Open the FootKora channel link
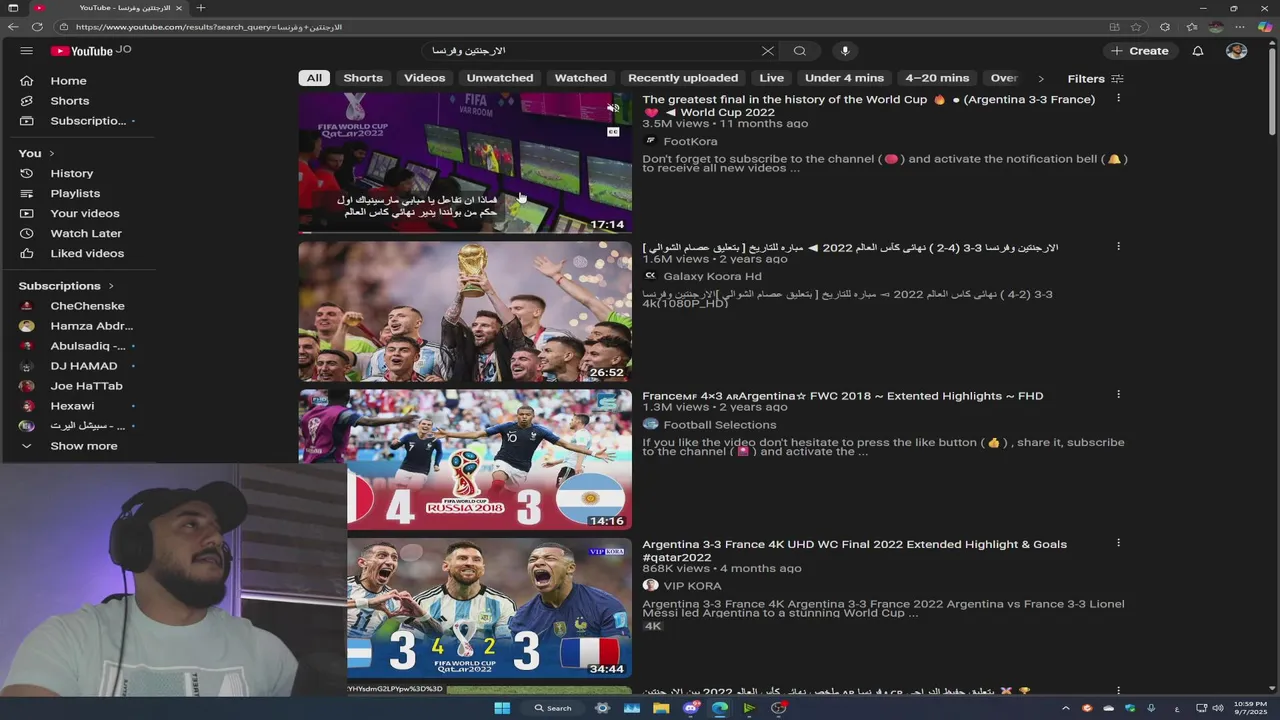This screenshot has width=1280, height=720. pos(690,142)
